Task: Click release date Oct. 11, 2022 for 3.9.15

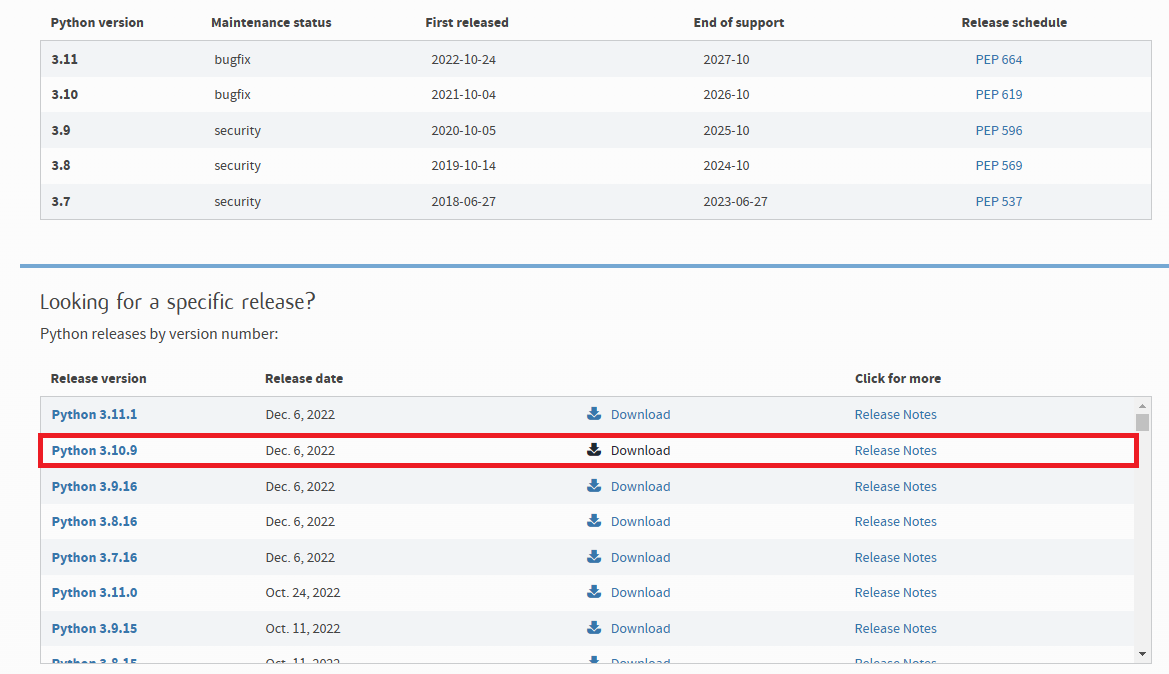Action: 303,629
